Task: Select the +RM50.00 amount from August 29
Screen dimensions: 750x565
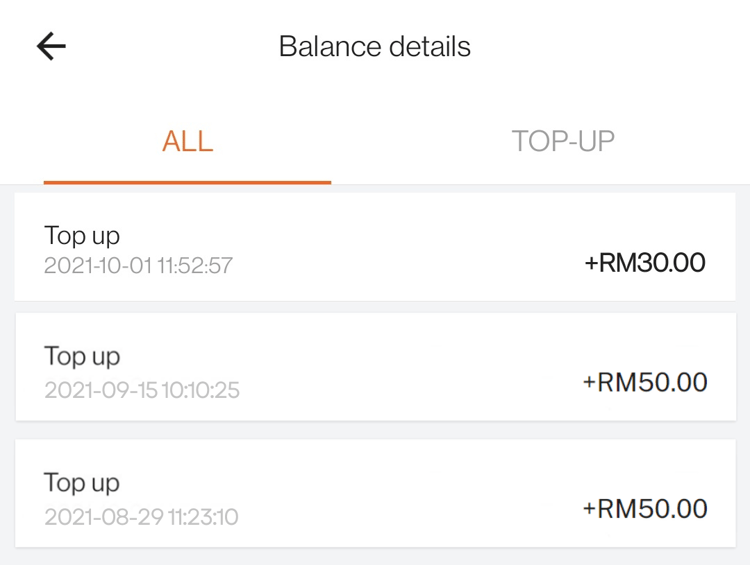Action: coord(645,509)
